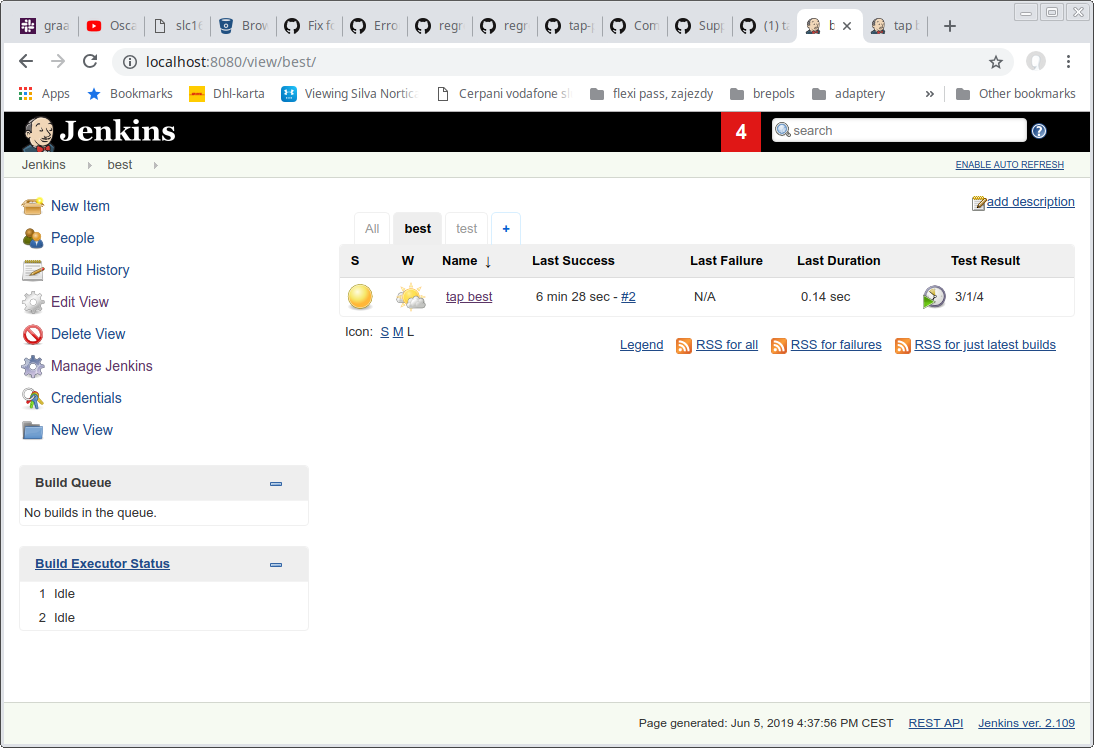Click the Jenkins butler logo
This screenshot has width=1094, height=748.
(x=38, y=133)
